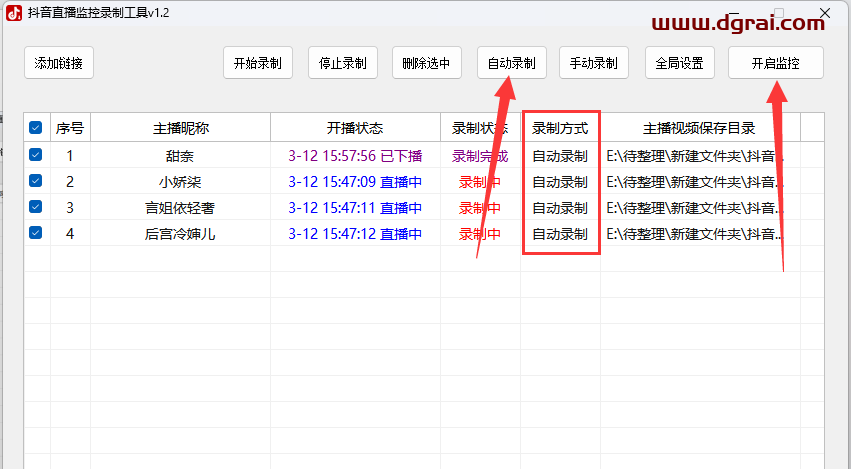Image resolution: width=851 pixels, height=469 pixels.
Task: Click 自动录制 cell in 小娇柒 row
Action: [x=560, y=182]
